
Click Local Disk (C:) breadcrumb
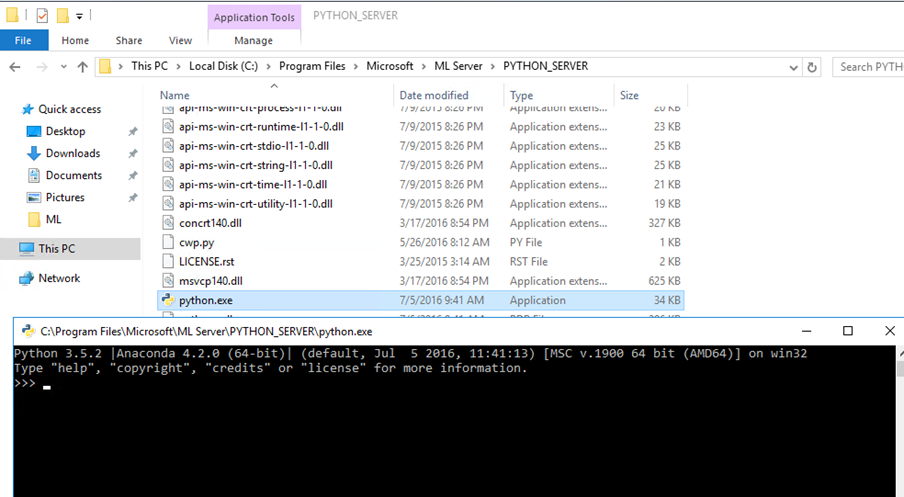223,66
